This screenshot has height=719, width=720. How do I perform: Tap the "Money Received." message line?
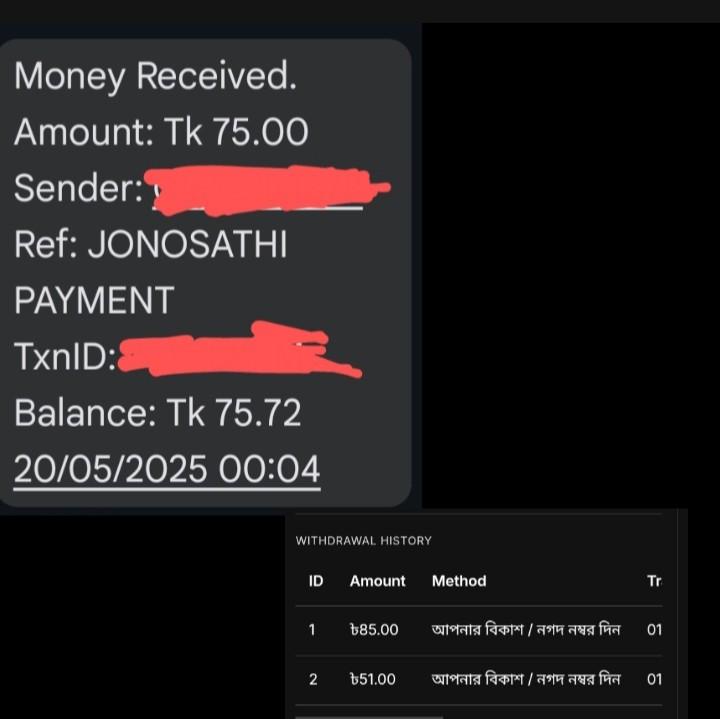155,76
